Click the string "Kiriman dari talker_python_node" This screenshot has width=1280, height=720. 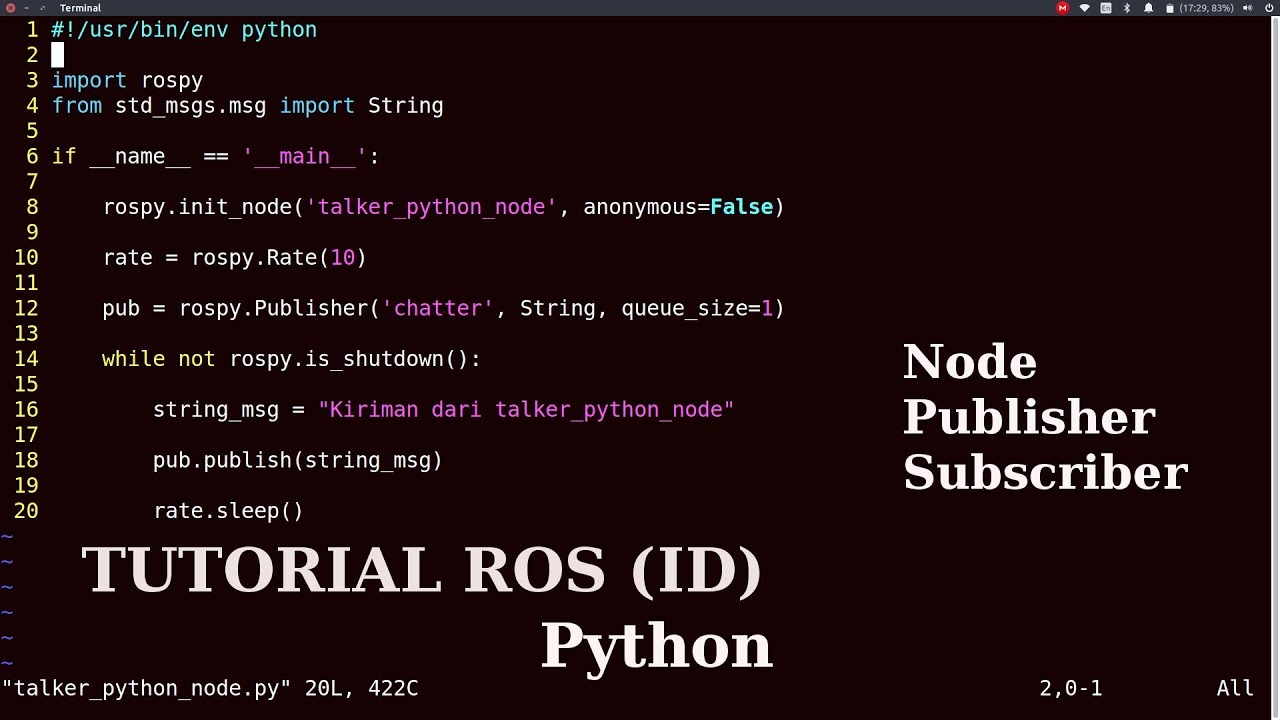click(526, 410)
